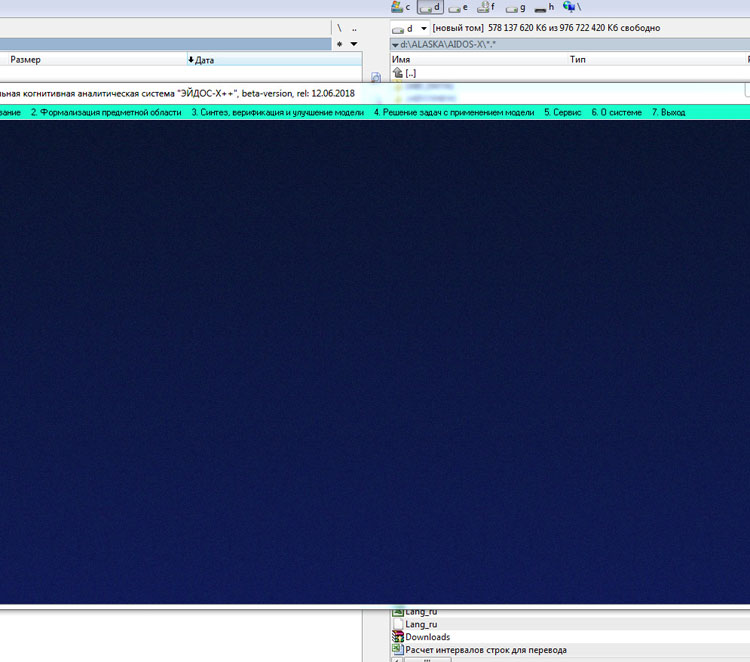Screen dimensions: 750x662
Task: Select drive d in drive bar
Action: [430, 7]
